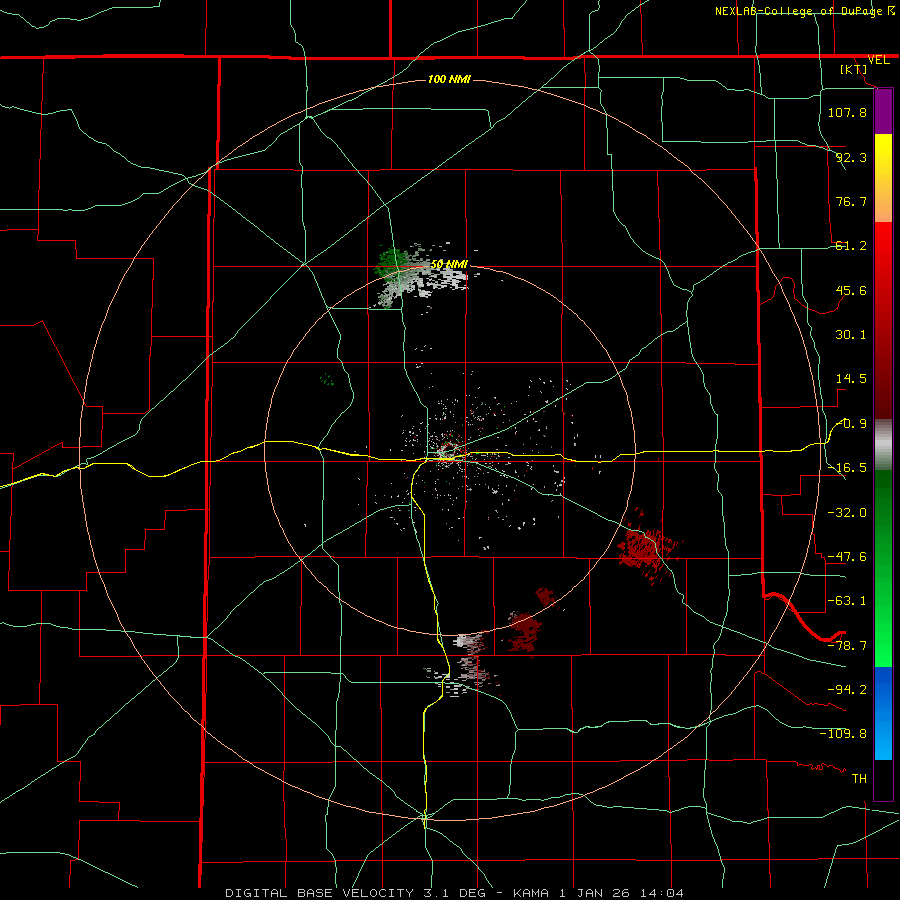Screen dimensions: 900x900
Task: Pick the blue segment of velocity scale
Action: [x=883, y=713]
